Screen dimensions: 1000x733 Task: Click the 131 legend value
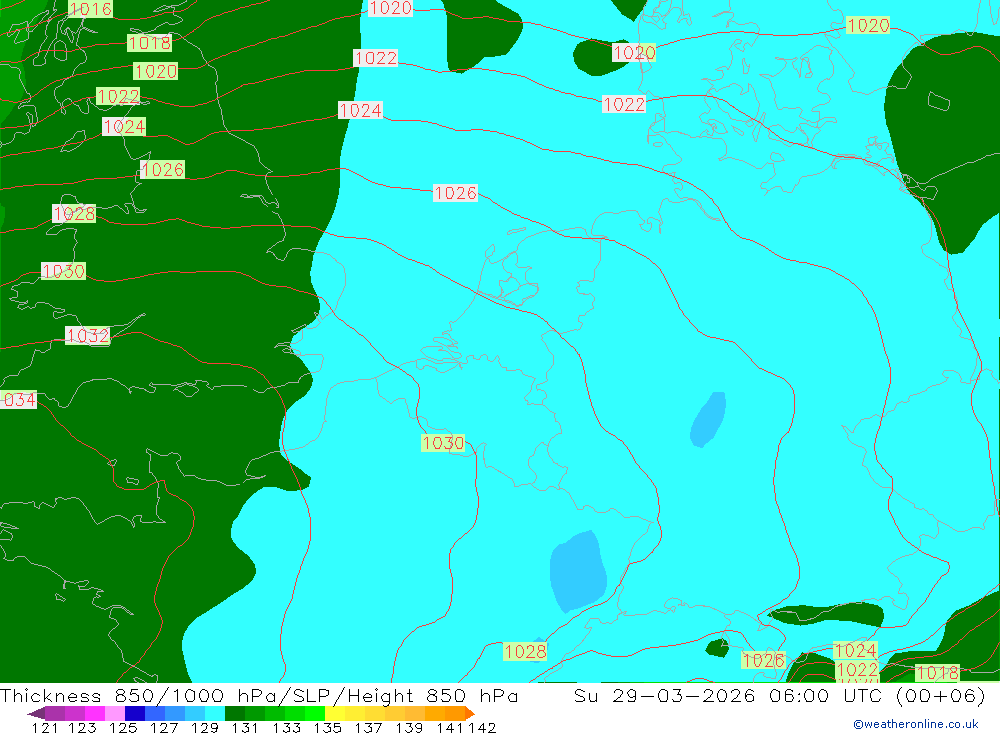[245, 727]
